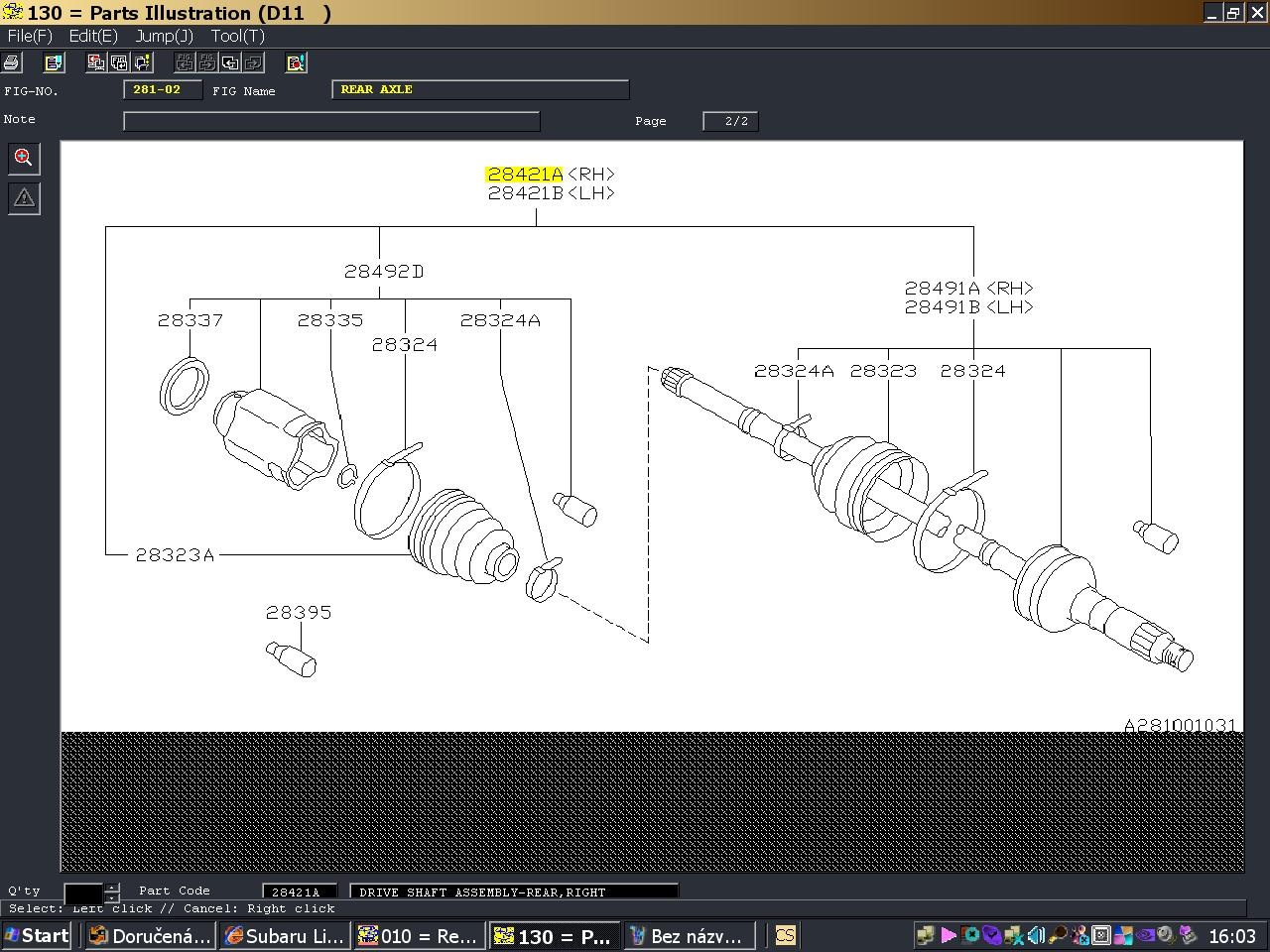Screen dimensions: 1270x952
Task: Click the search document icon in the toolbar
Action: (296, 62)
